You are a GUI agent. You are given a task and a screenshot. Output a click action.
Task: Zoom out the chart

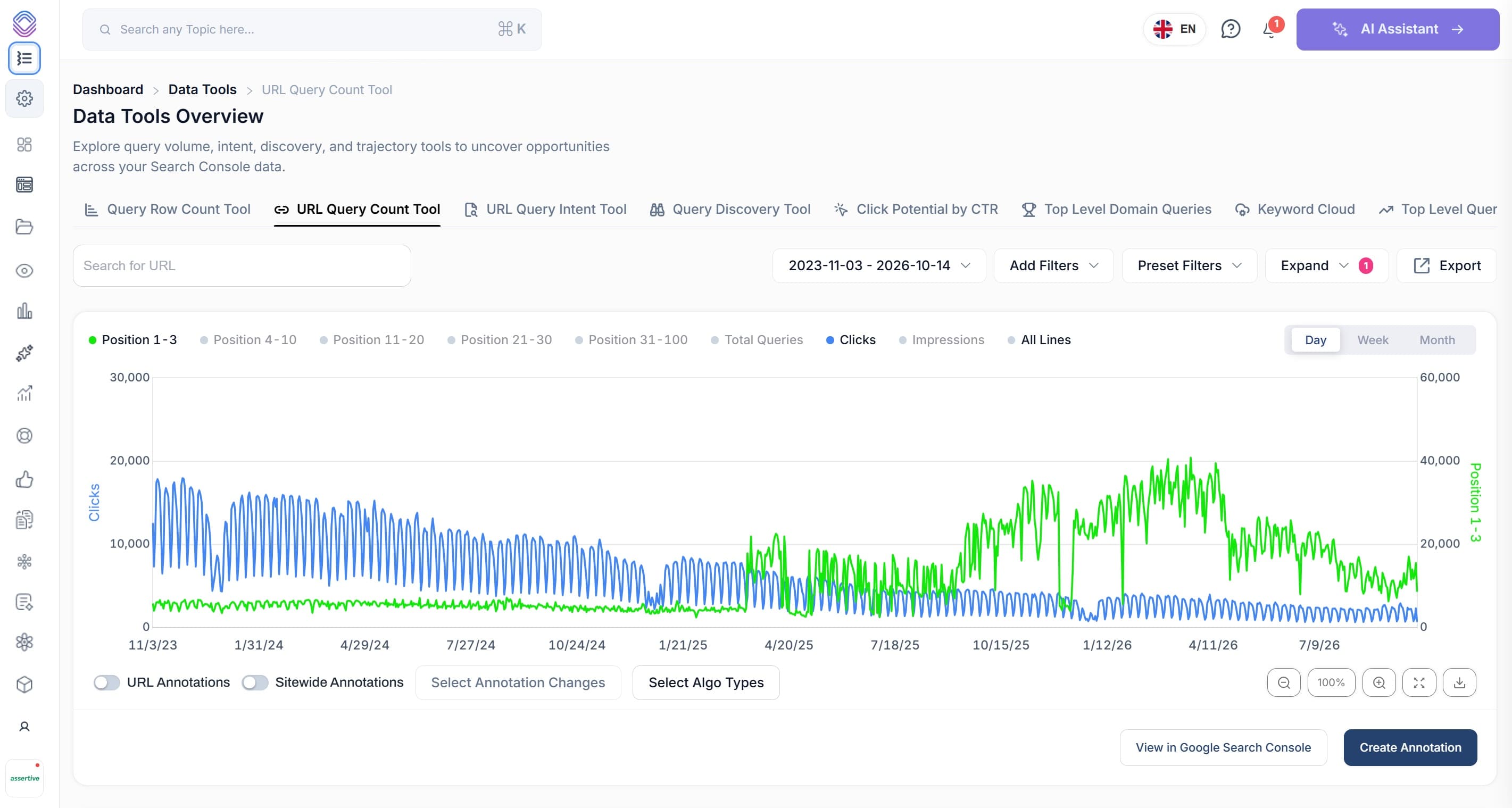pyautogui.click(x=1284, y=682)
